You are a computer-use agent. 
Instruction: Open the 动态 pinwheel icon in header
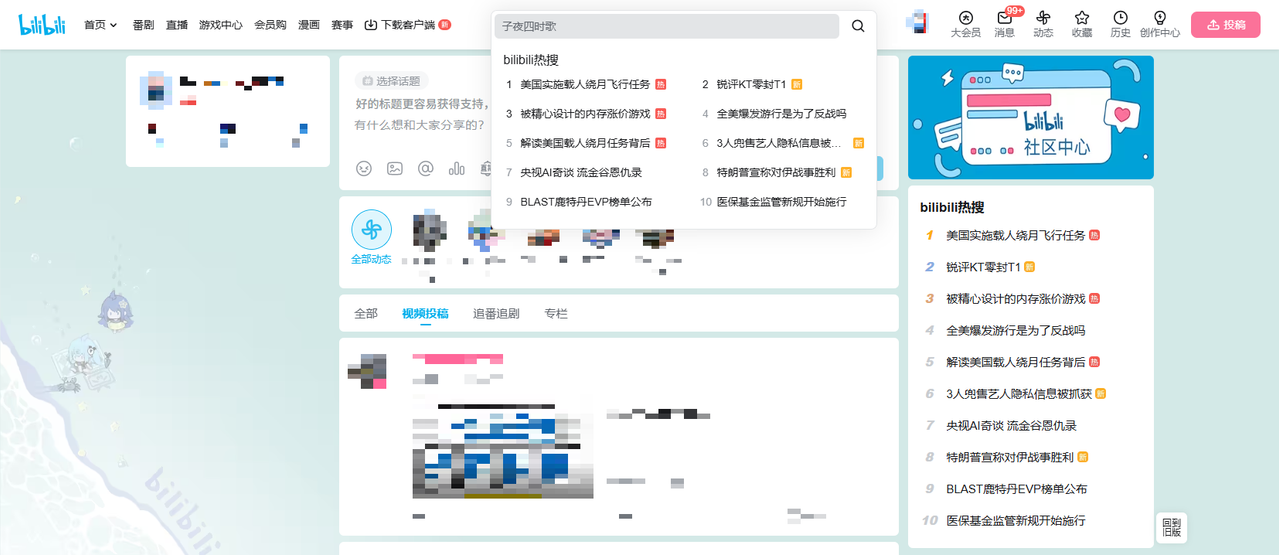1043,24
